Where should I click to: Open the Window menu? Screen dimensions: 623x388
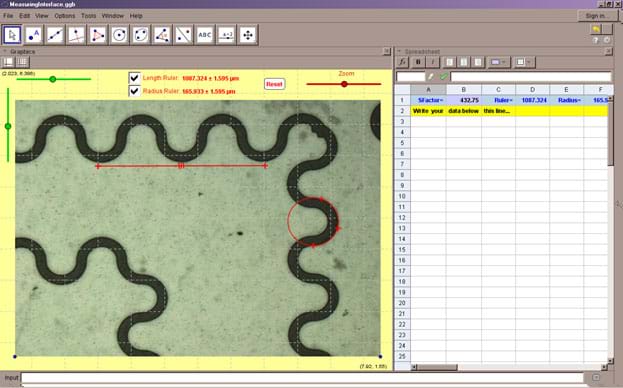[112, 16]
